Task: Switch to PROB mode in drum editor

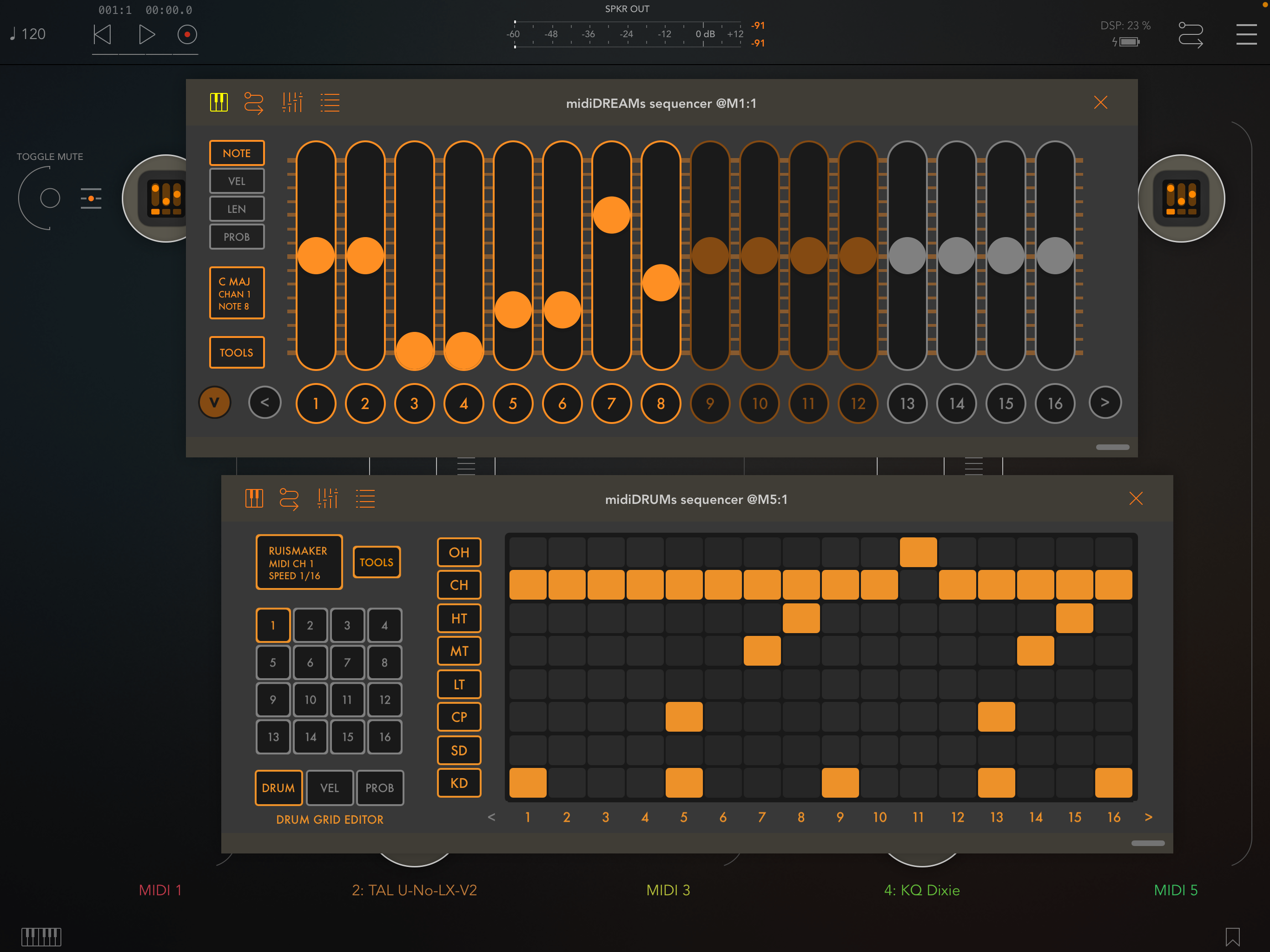Action: (x=379, y=788)
